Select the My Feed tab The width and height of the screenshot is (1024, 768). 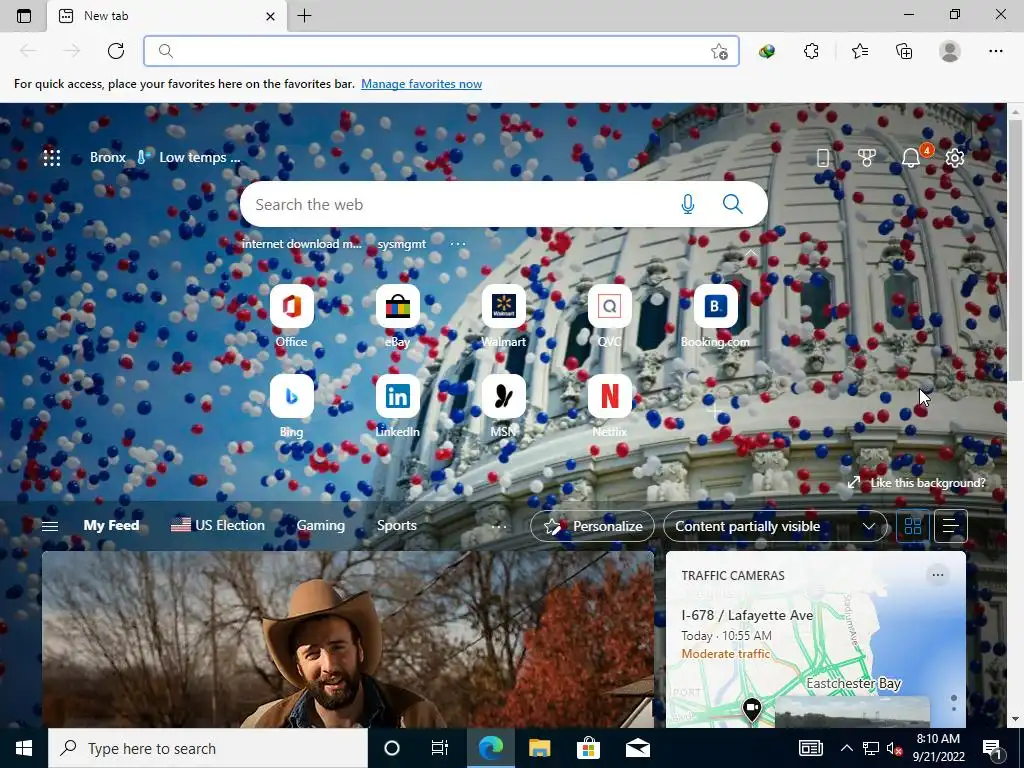(111, 525)
